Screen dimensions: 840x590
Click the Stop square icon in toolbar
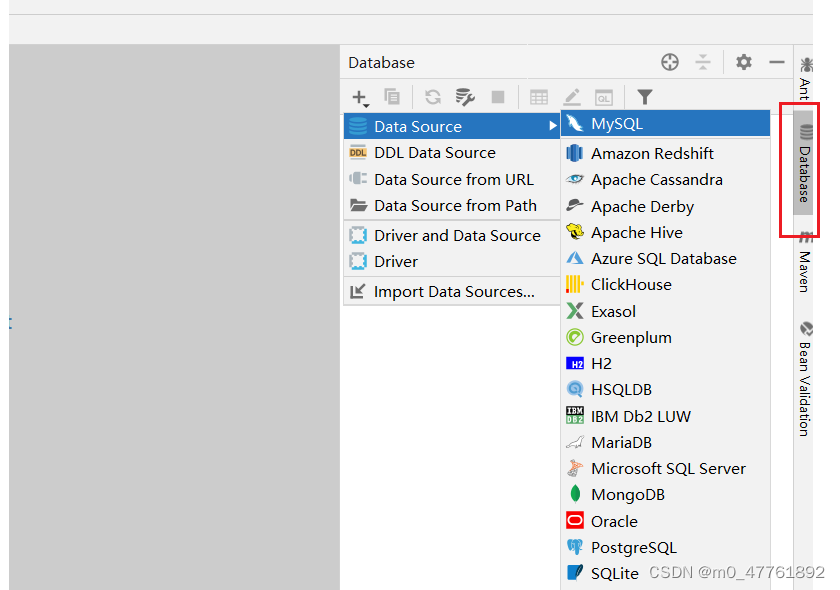(498, 97)
